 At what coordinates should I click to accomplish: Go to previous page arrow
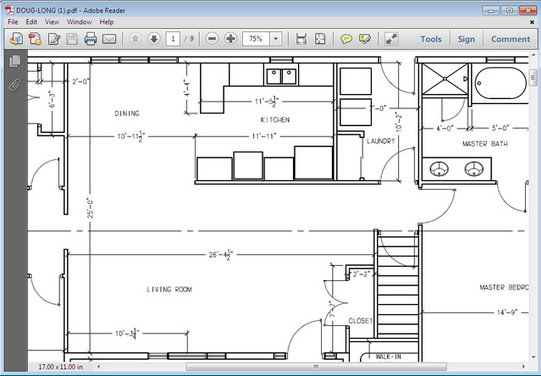point(135,38)
